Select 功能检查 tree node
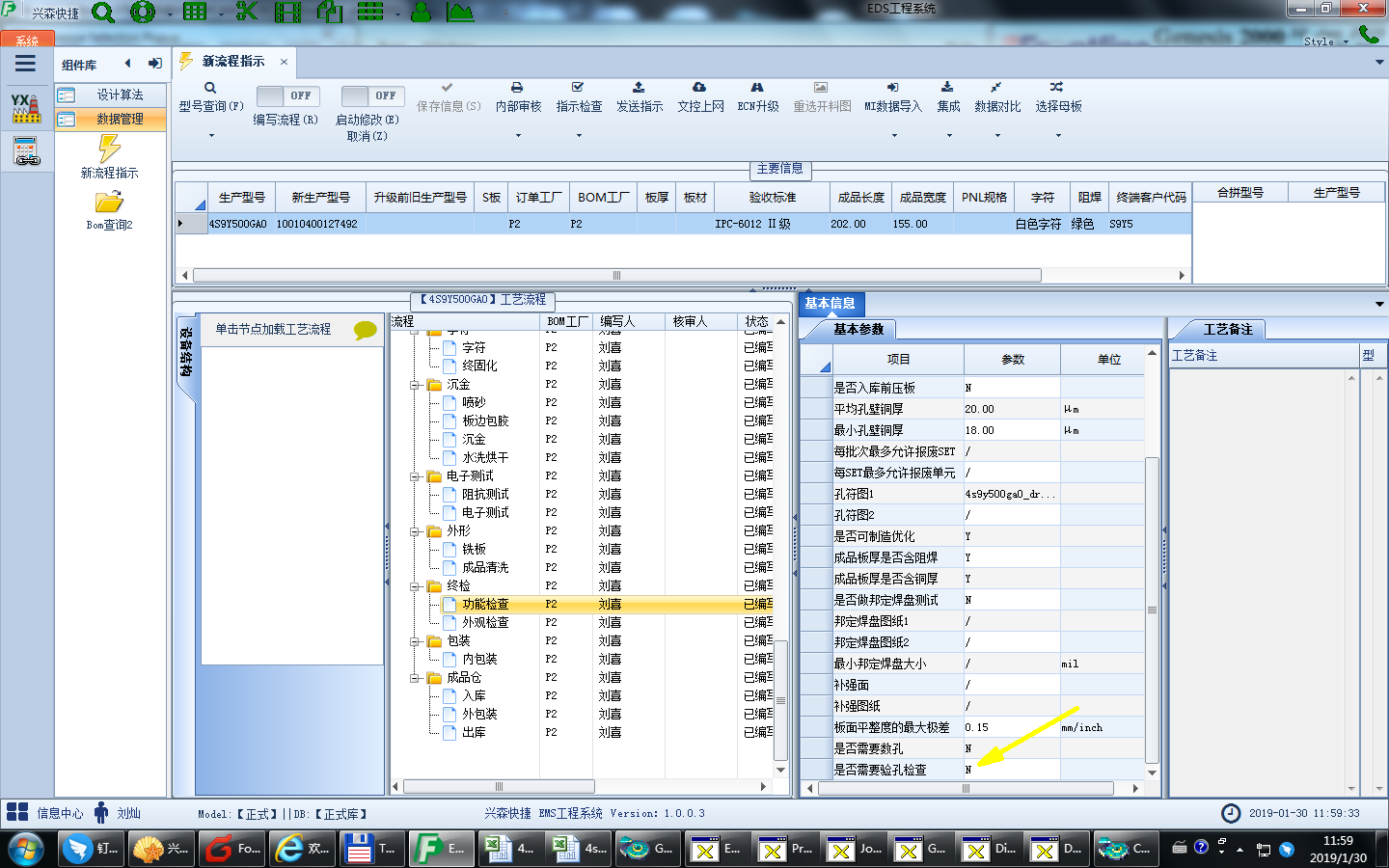 [x=485, y=605]
